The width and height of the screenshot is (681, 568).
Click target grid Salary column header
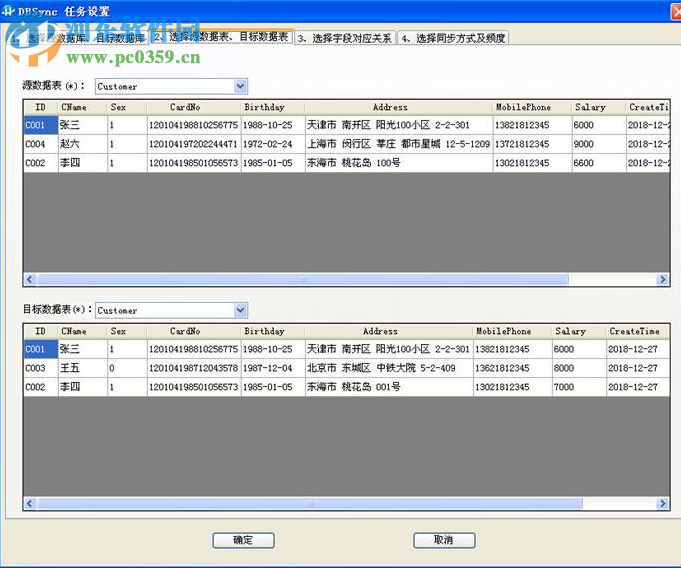click(579, 331)
